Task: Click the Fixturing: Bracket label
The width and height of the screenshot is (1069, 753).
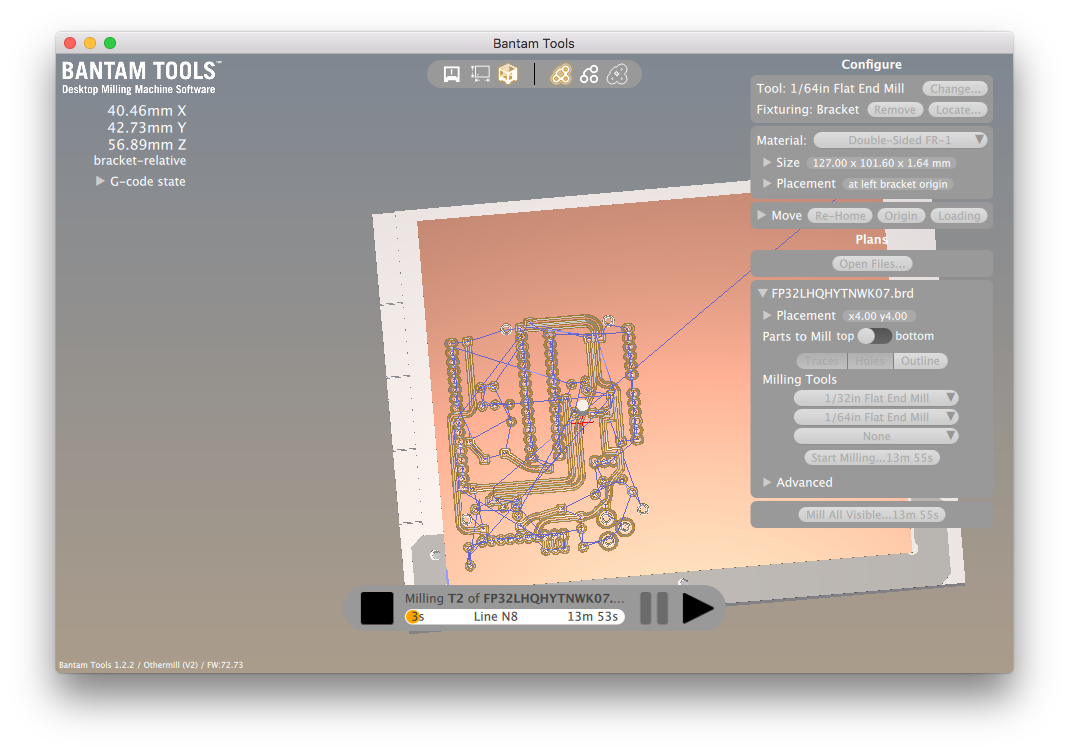Action: tap(807, 110)
